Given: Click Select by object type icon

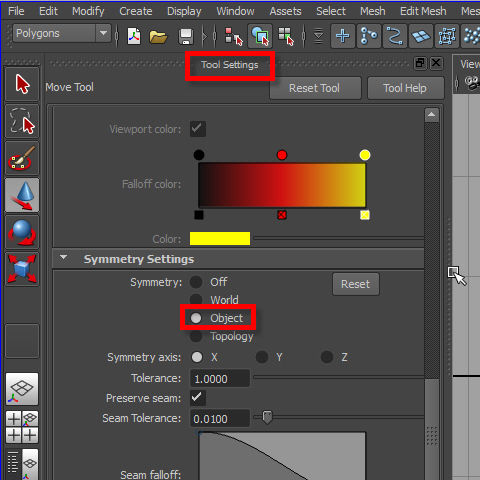Looking at the screenshot, I should pos(260,36).
